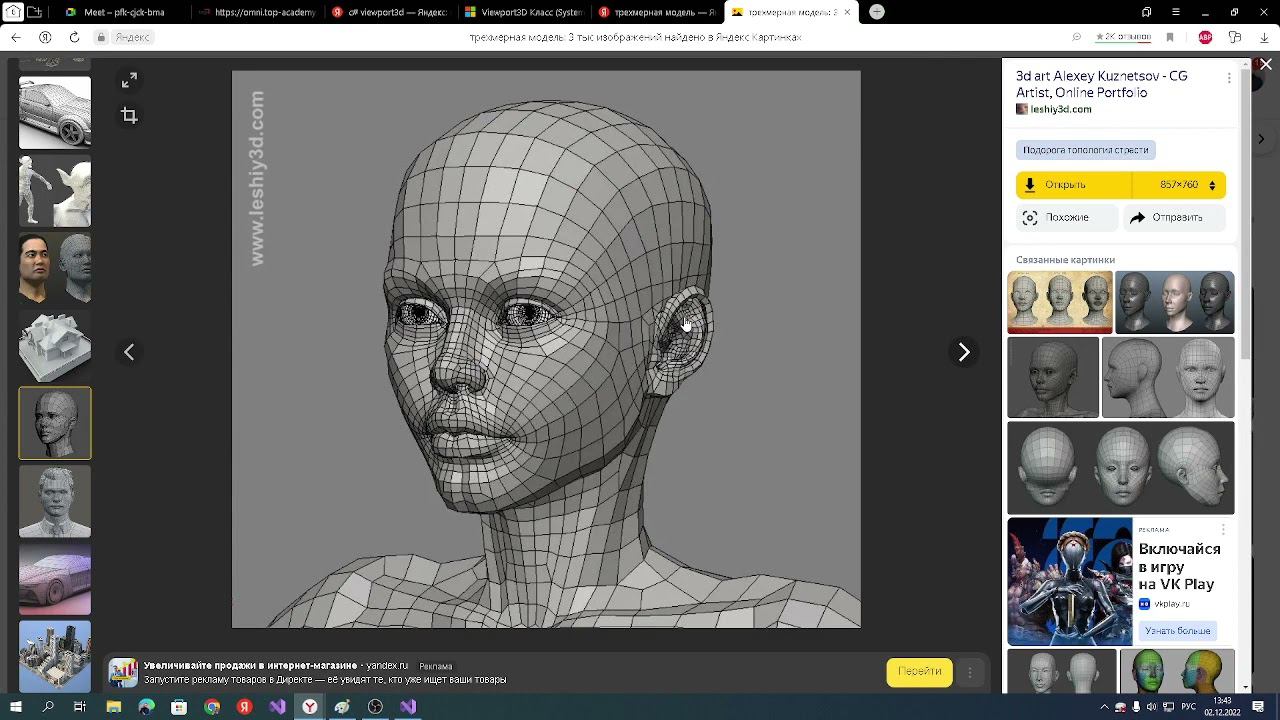Expand the image to fullscreen view
The image size is (1280, 720).
pyautogui.click(x=129, y=81)
